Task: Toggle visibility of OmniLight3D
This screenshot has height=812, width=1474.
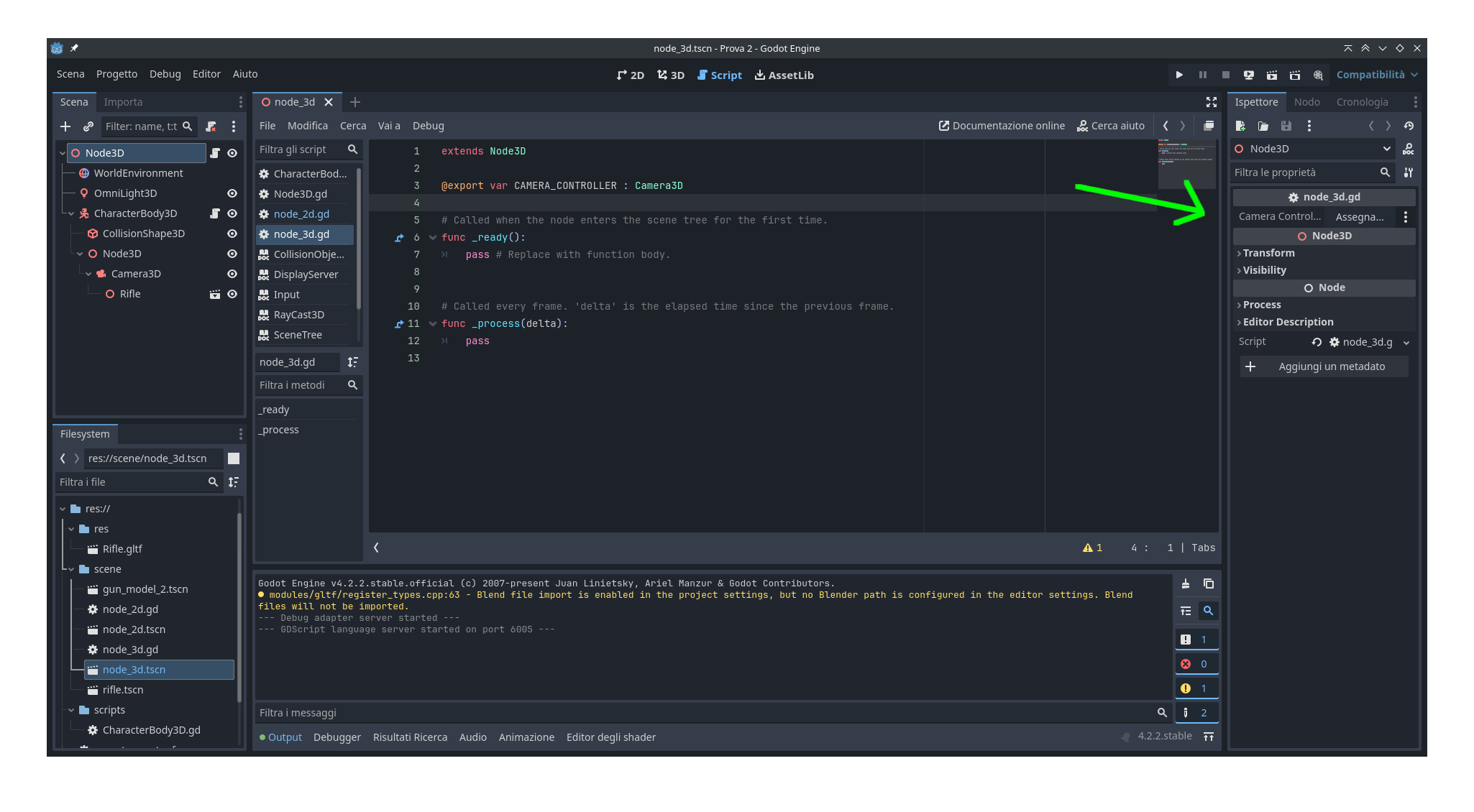Action: (x=232, y=193)
